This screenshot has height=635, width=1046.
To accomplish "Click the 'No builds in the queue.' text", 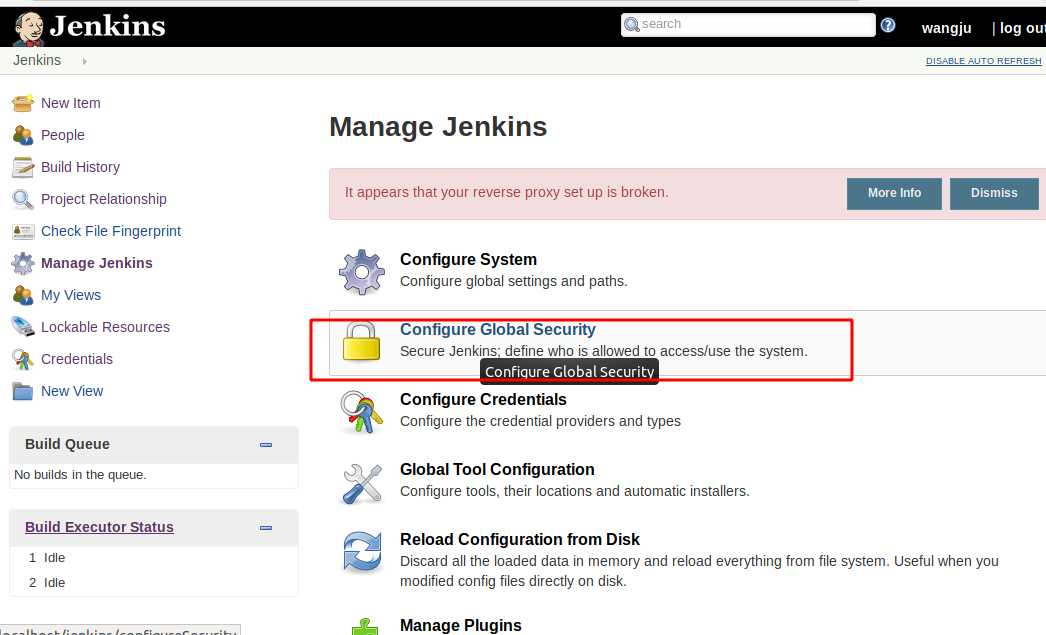I will click(x=80, y=475).
